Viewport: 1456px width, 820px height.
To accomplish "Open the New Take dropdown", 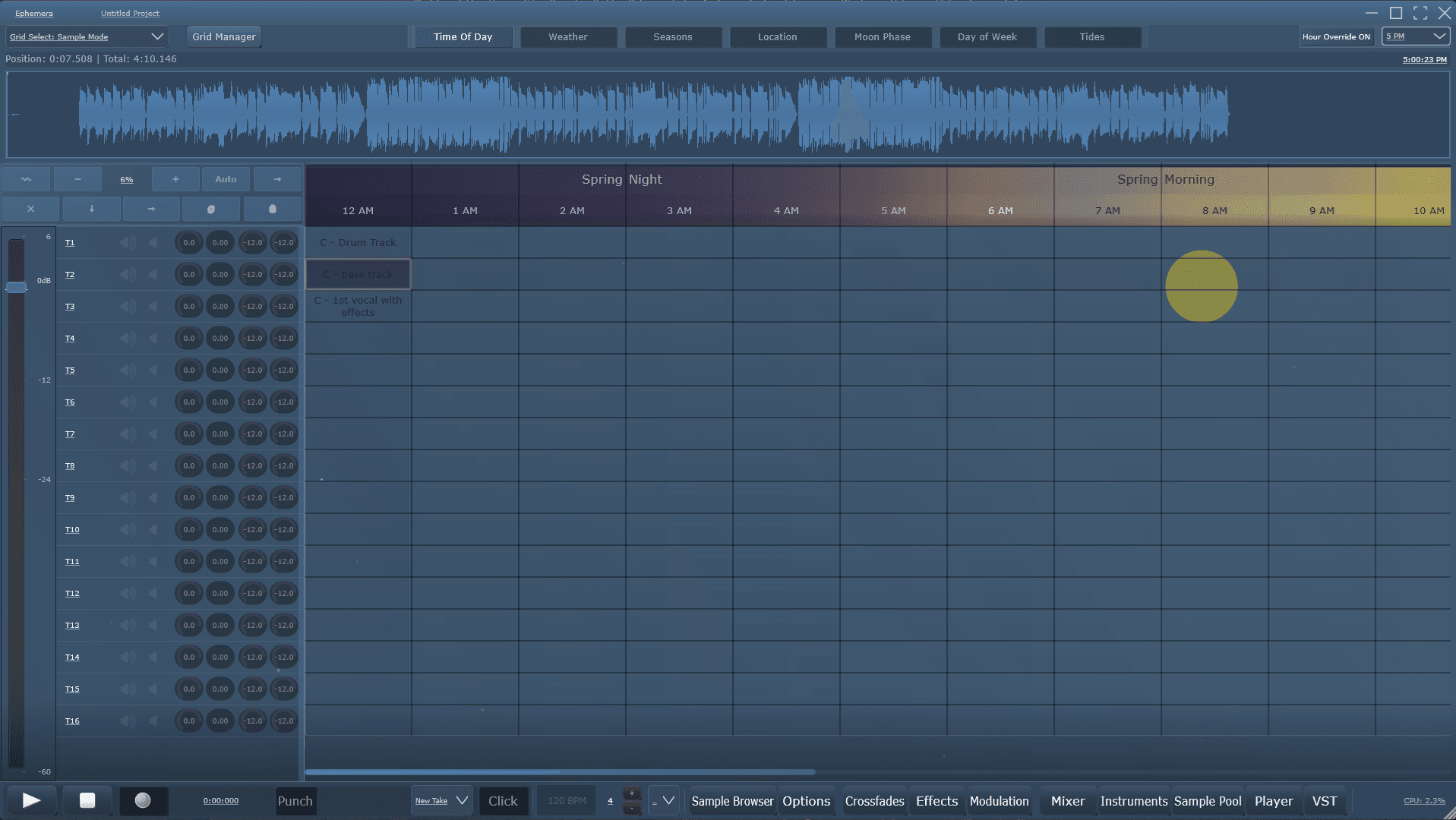I will tap(441, 801).
